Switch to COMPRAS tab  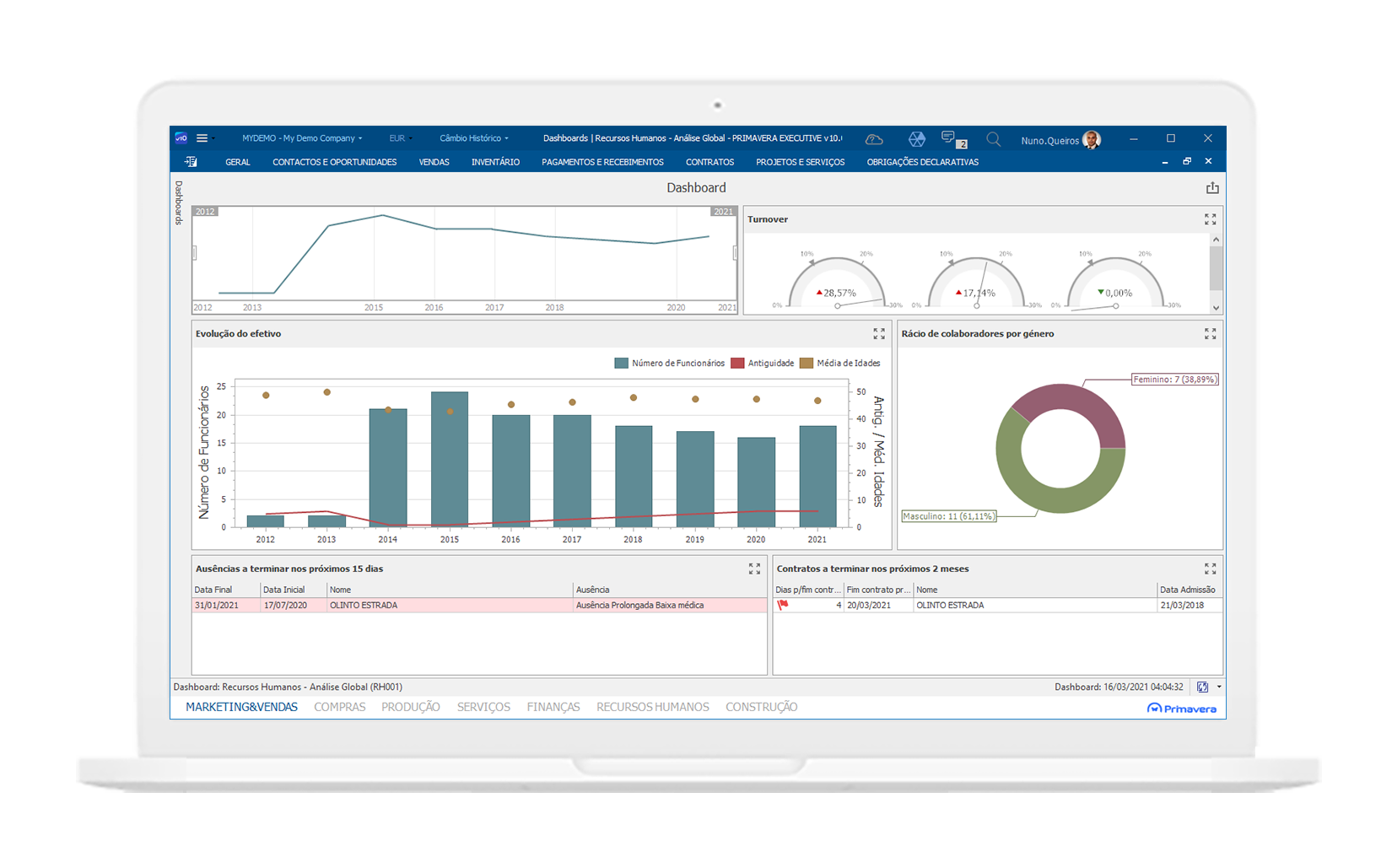[340, 708]
